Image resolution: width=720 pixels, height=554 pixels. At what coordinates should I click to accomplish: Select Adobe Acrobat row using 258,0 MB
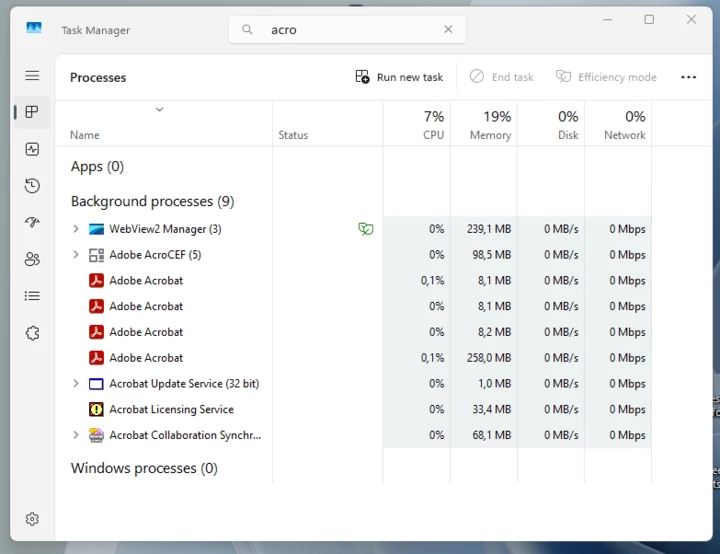pyautogui.click(x=354, y=357)
